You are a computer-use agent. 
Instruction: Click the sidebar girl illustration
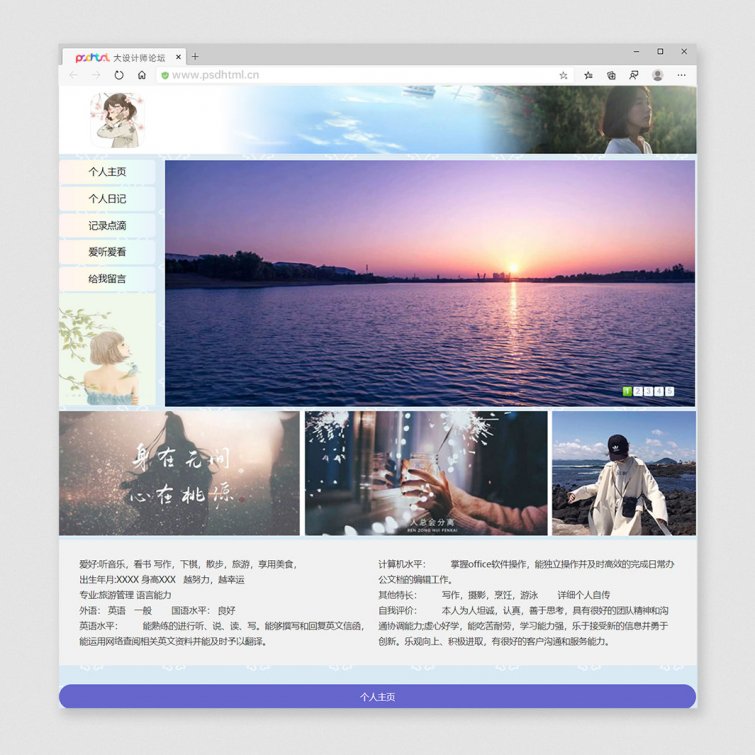107,350
